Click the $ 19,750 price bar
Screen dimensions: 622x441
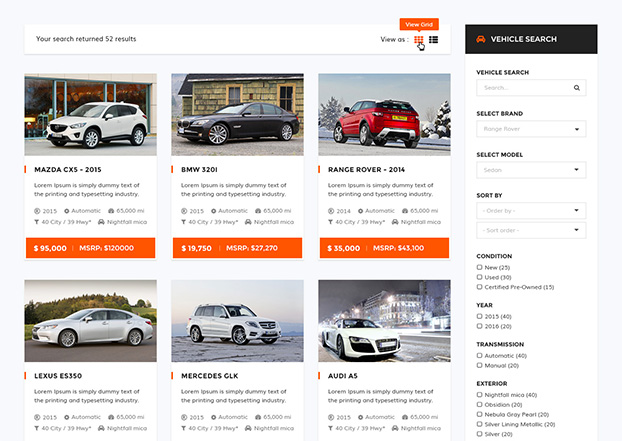click(x=237, y=248)
